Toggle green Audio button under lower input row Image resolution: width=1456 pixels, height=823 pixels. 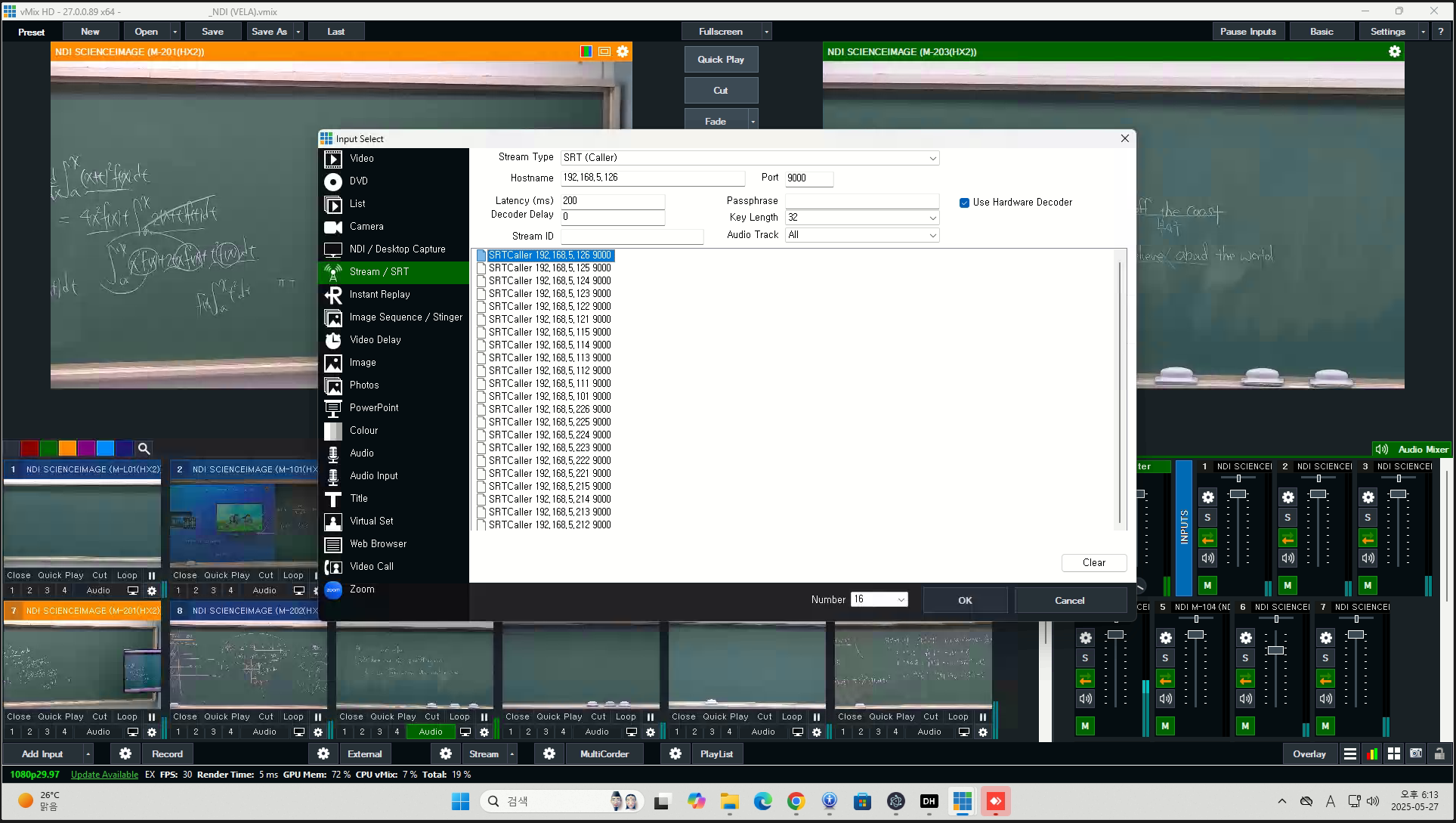click(x=431, y=732)
